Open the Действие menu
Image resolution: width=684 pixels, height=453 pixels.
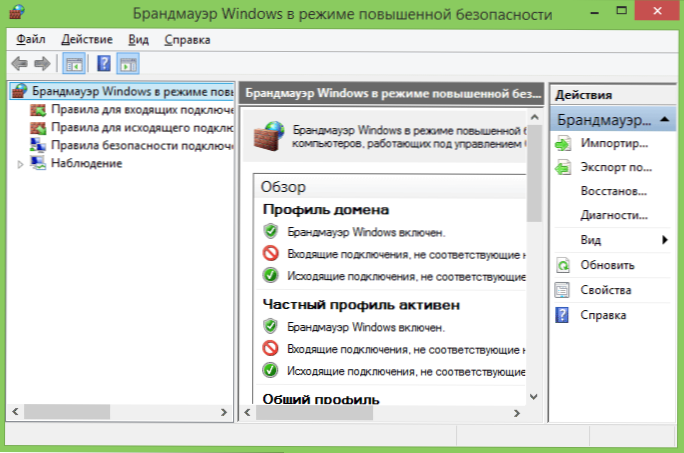point(87,39)
